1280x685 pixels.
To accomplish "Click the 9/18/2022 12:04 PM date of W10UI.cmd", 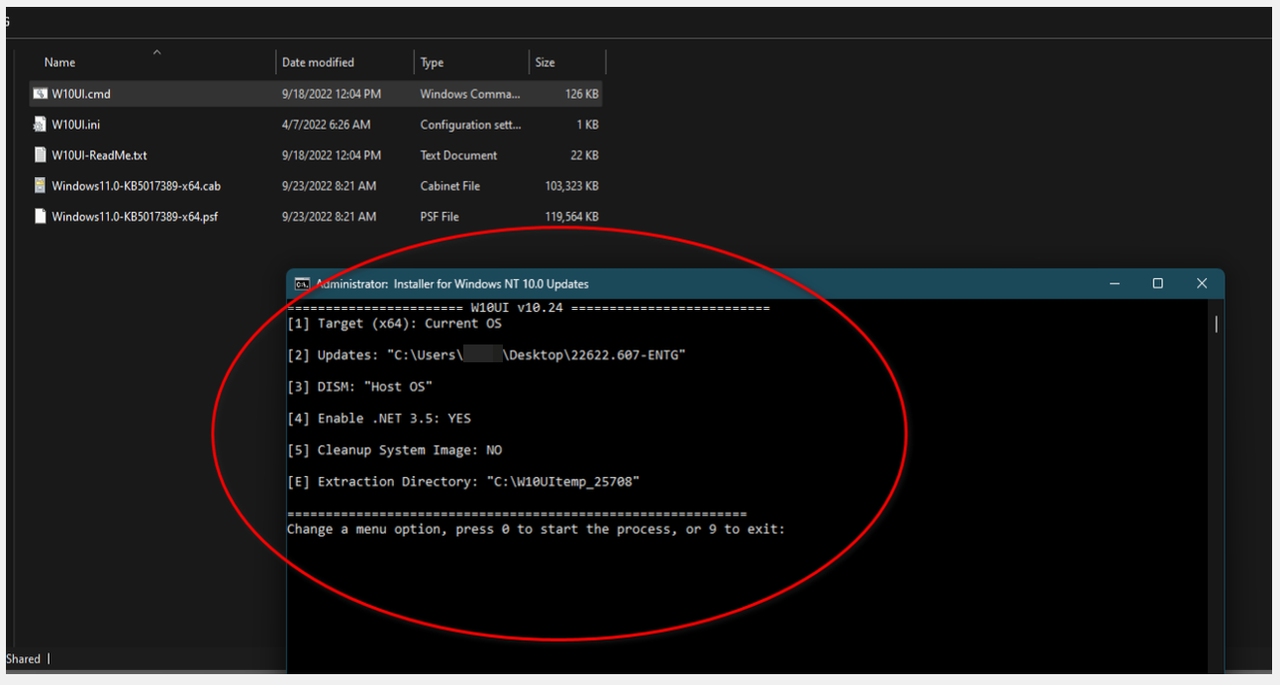I will pos(331,94).
